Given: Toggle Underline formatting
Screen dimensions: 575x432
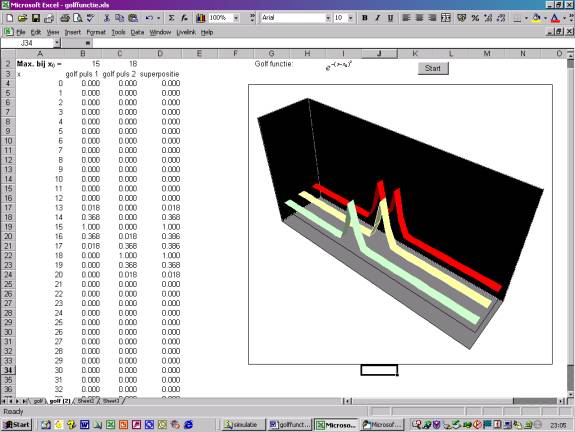Looking at the screenshot, I should coord(391,18).
